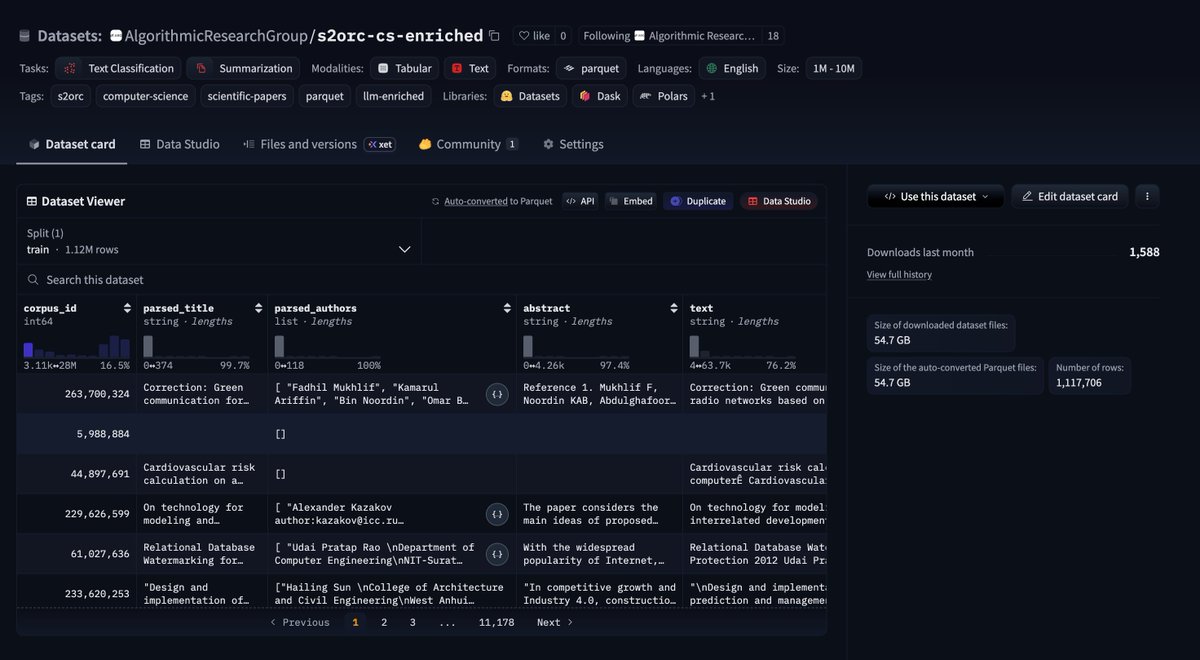Select the 263,700,324 corpus_id cell
Image resolution: width=1200 pixels, height=660 pixels.
click(x=76, y=394)
